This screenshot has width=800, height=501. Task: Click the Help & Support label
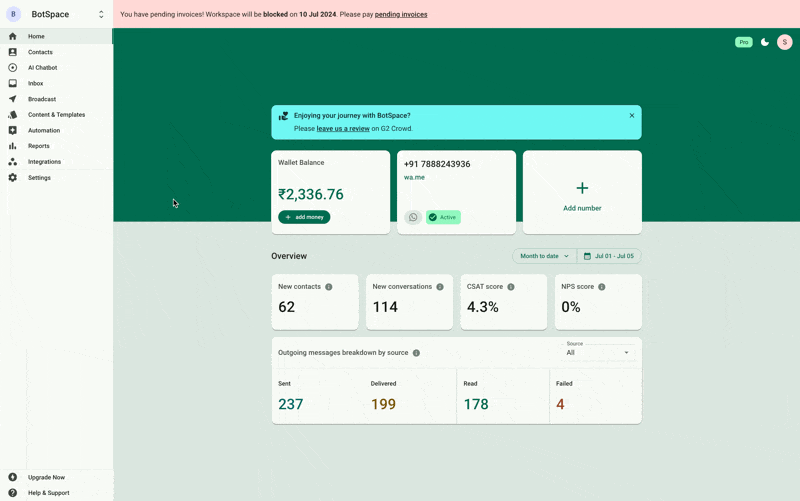coord(48,493)
